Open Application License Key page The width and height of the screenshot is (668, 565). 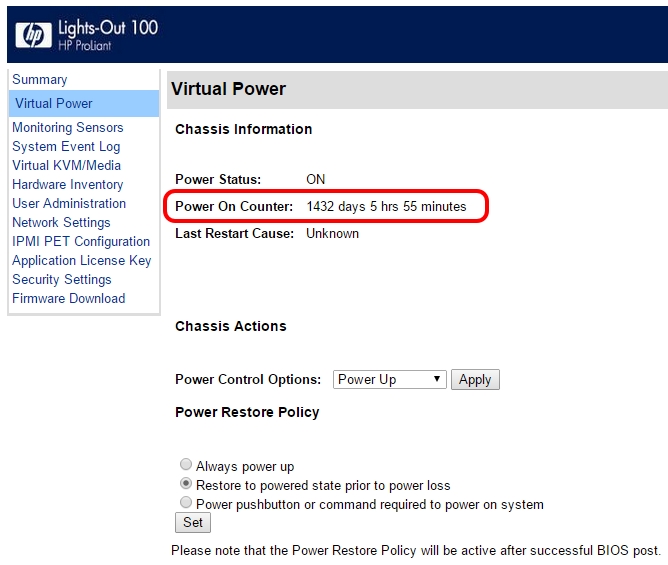82,260
